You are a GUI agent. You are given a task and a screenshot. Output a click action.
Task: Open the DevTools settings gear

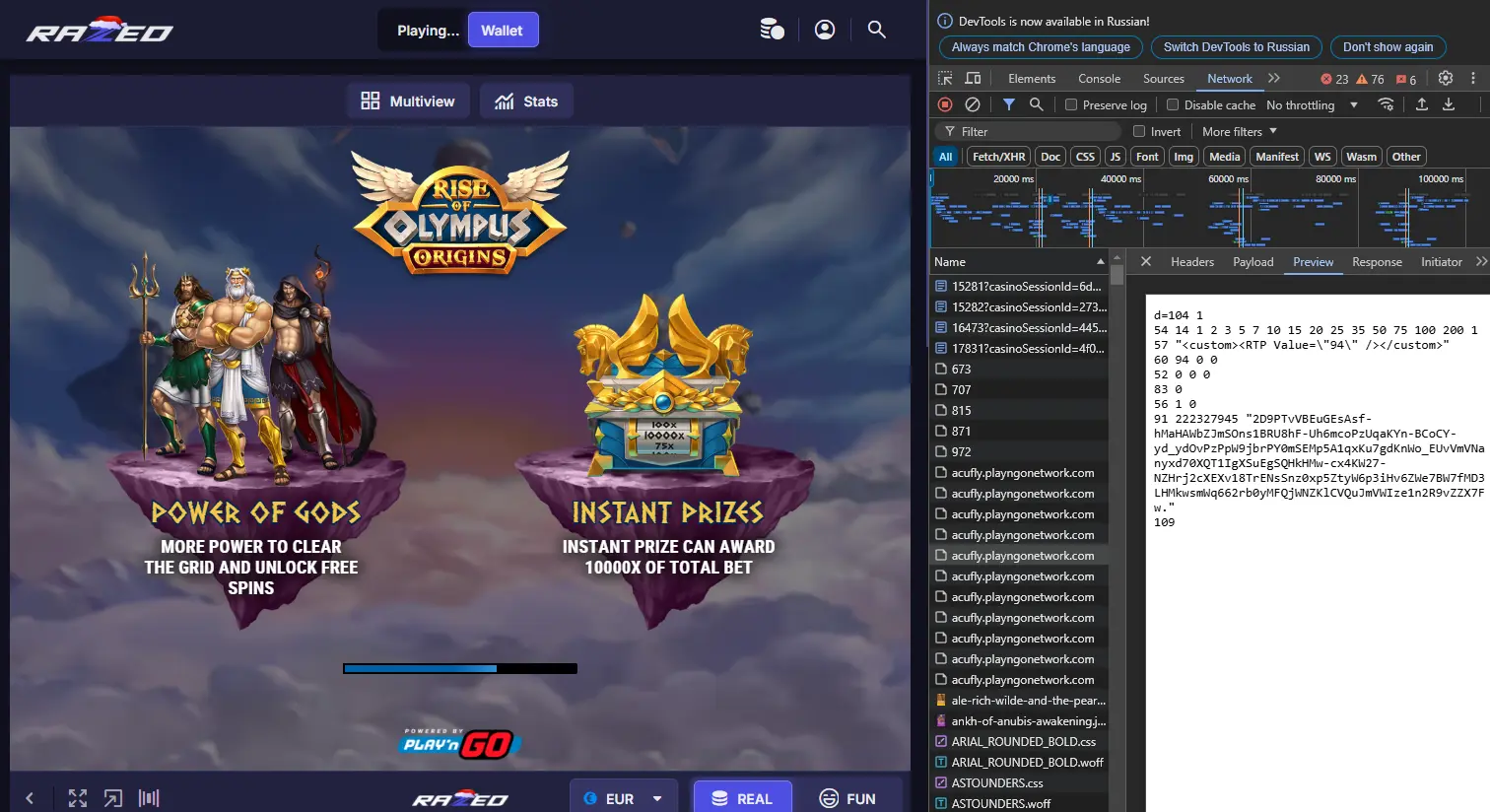pyautogui.click(x=1446, y=79)
